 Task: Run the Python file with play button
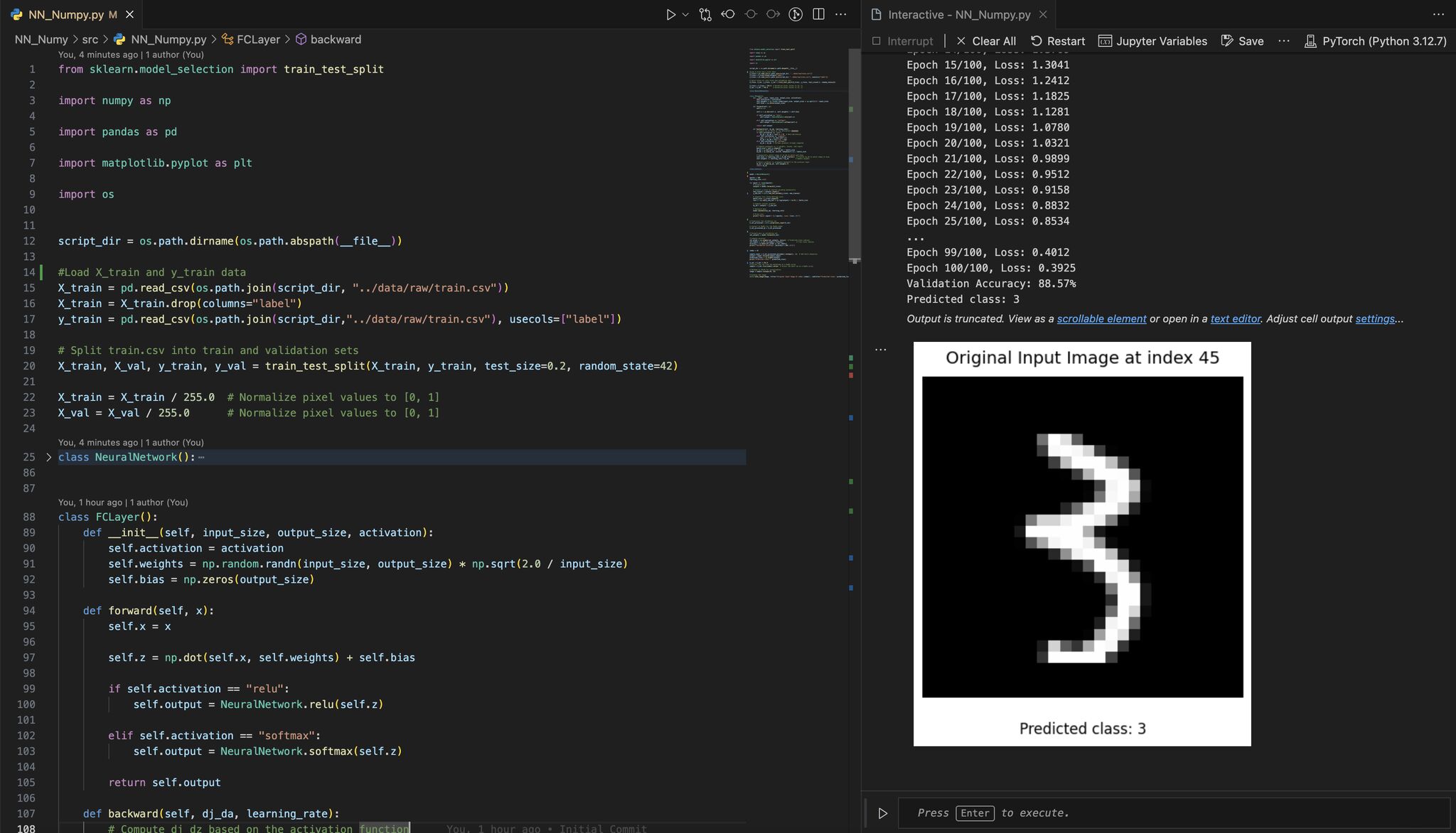tap(670, 14)
